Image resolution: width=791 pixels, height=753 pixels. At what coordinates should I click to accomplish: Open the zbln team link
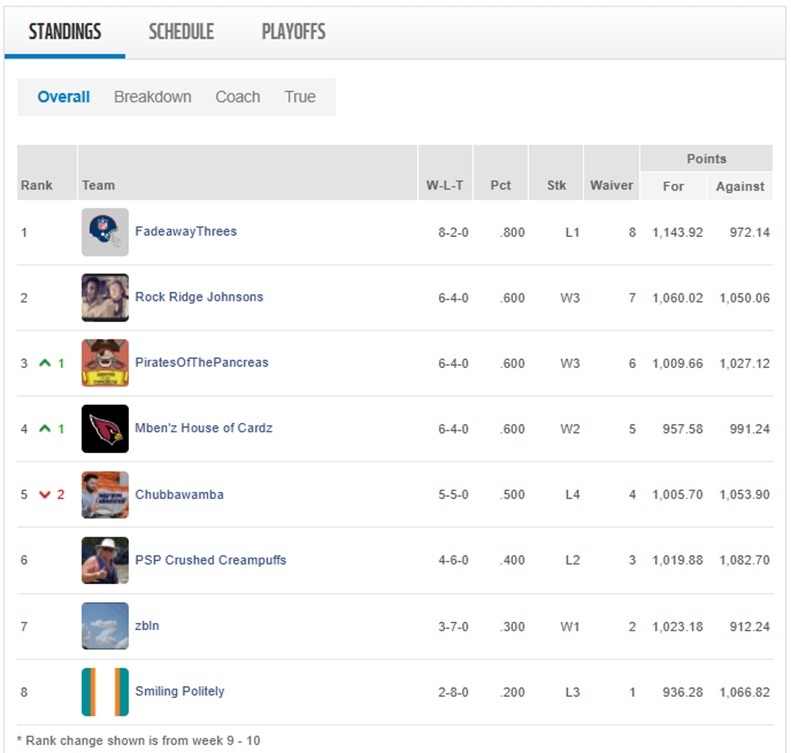(147, 626)
